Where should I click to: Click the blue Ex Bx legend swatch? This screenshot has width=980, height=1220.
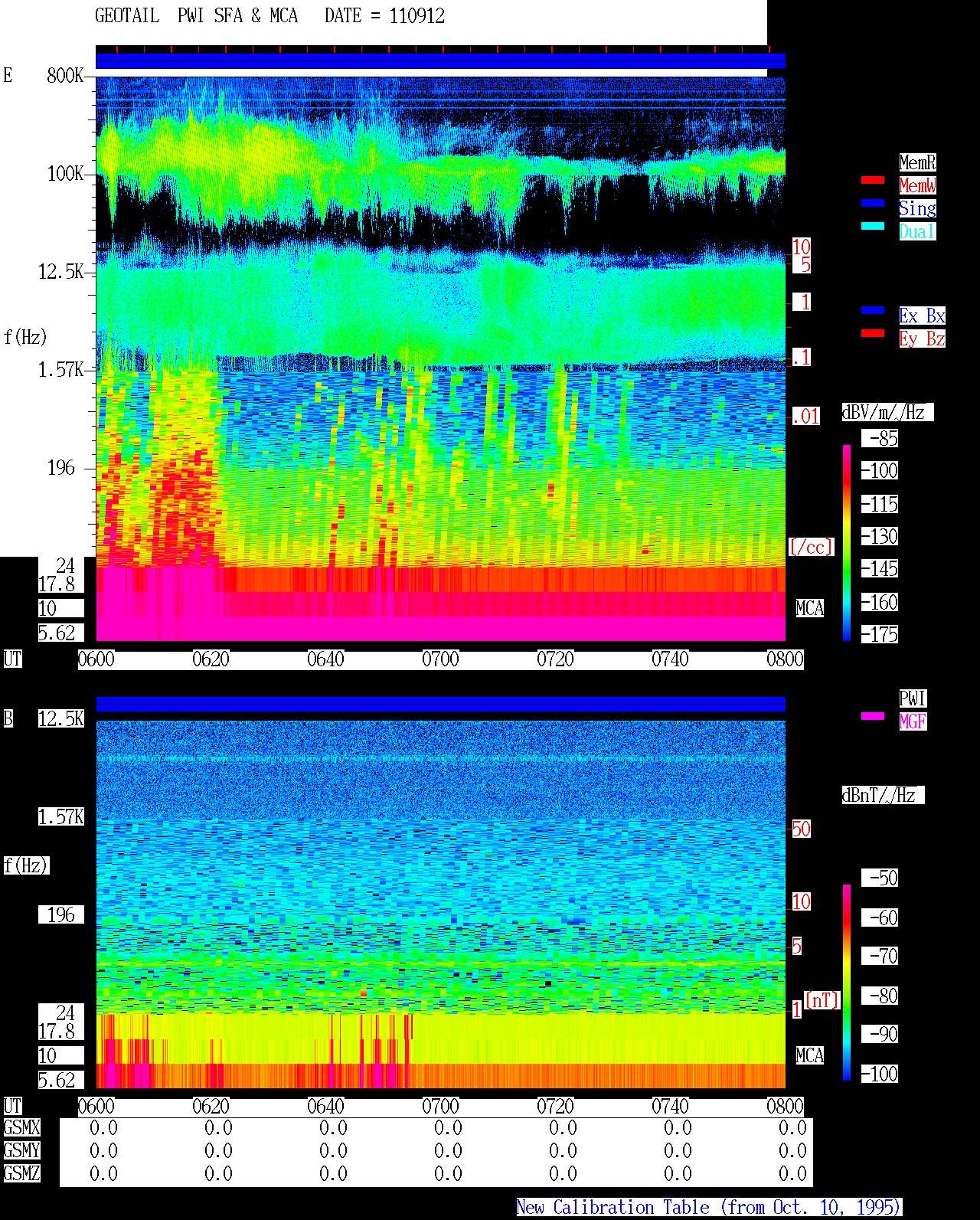pyautogui.click(x=873, y=310)
